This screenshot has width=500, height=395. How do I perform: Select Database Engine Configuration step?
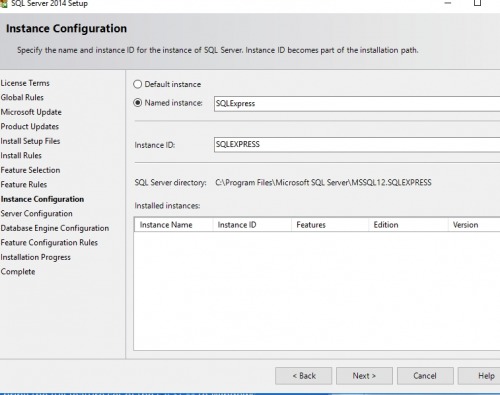pos(55,228)
